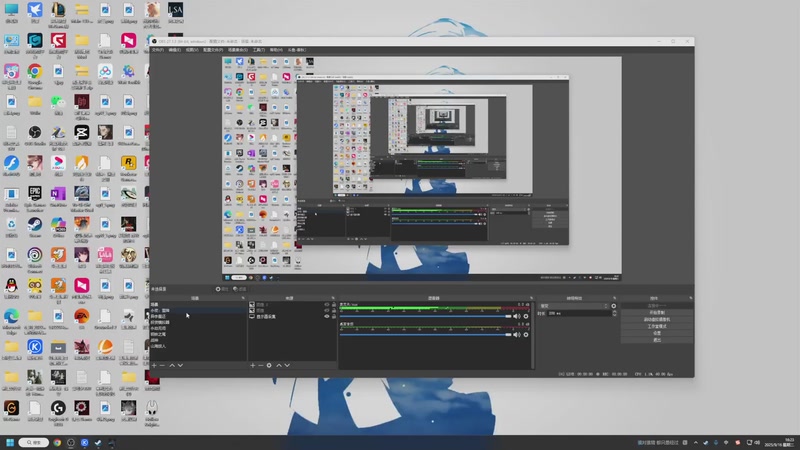Move the selected scene up in the Scenes list
Screen dimensions: 800x450
pyautogui.click(x=172, y=365)
